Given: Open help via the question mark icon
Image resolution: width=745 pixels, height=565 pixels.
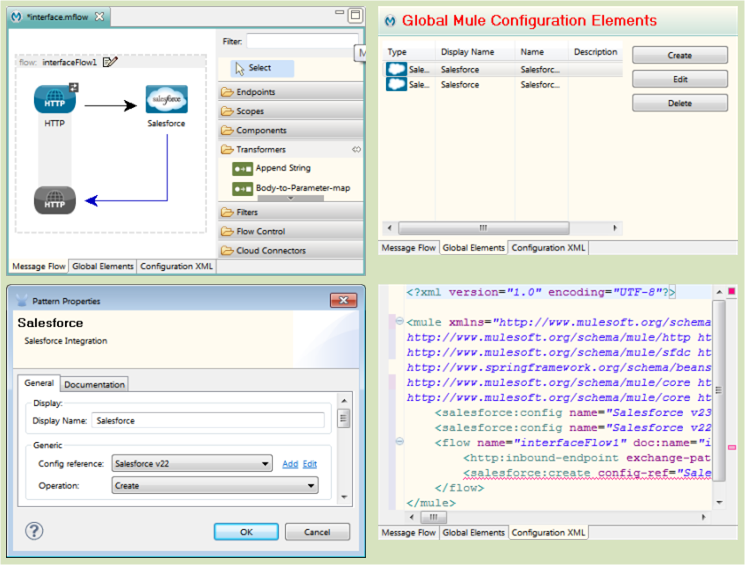Looking at the screenshot, I should click(35, 531).
